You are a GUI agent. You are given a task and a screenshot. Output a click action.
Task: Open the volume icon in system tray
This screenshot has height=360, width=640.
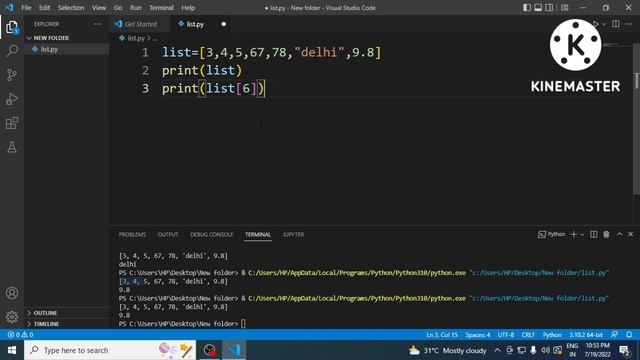pyautogui.click(x=545, y=350)
